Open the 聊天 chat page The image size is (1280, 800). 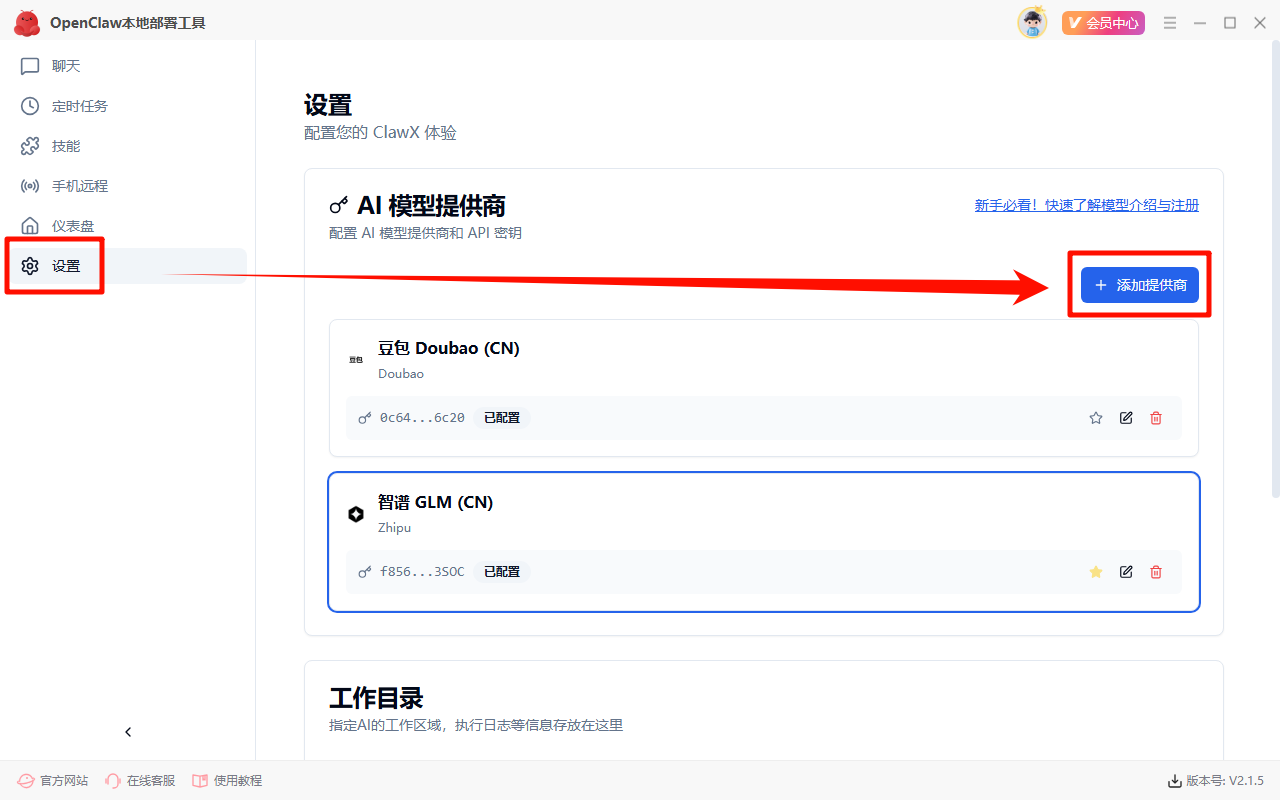coord(65,66)
